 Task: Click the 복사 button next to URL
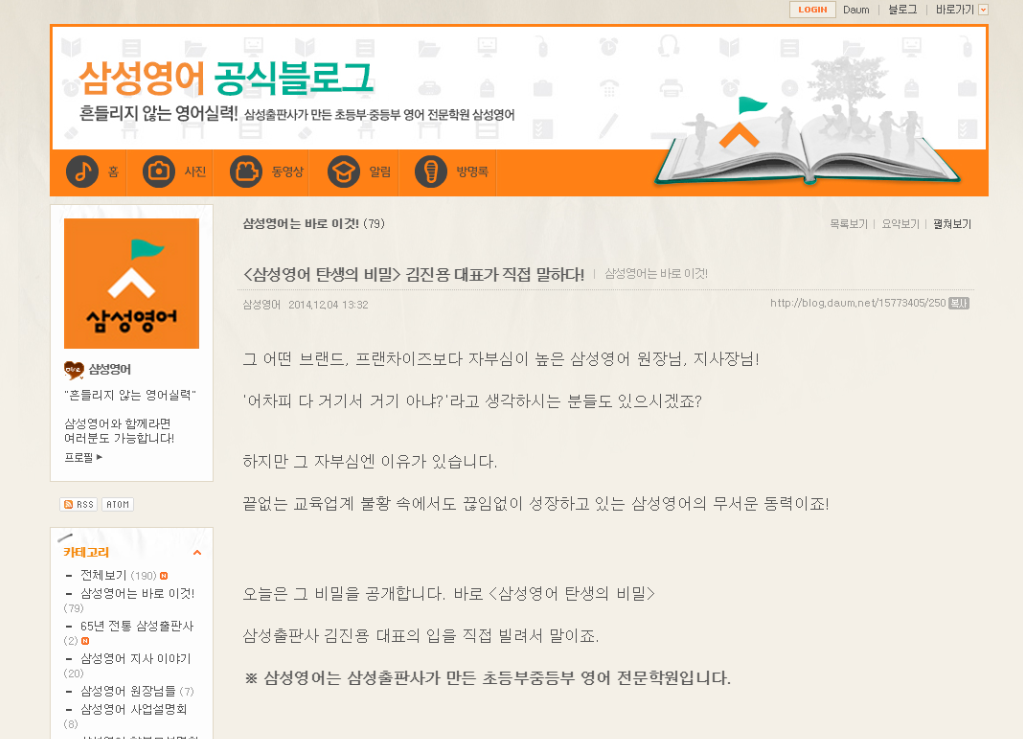(x=959, y=303)
